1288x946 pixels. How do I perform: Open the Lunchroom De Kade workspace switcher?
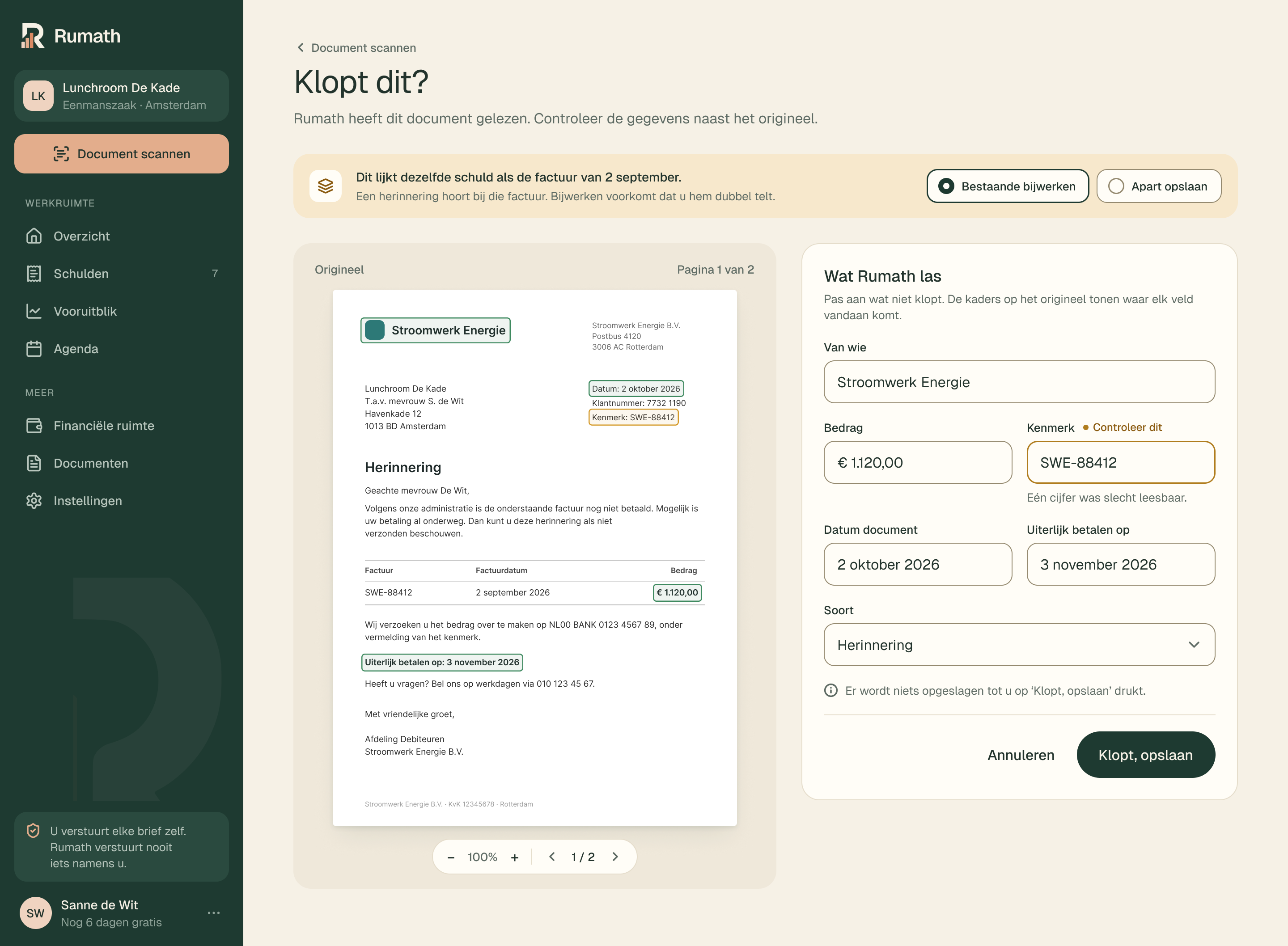(x=121, y=96)
